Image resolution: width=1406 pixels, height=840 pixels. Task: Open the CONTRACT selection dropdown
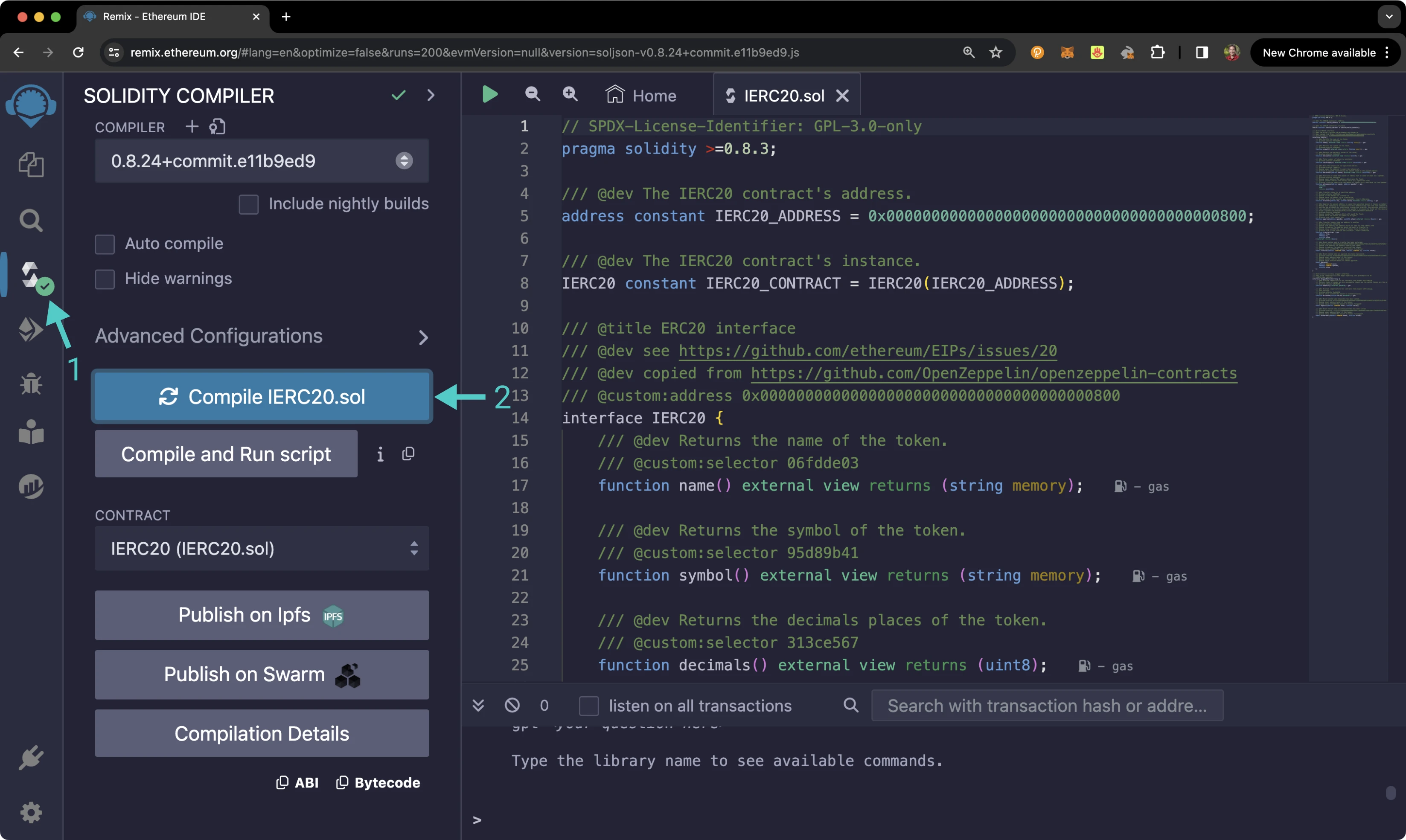click(262, 548)
